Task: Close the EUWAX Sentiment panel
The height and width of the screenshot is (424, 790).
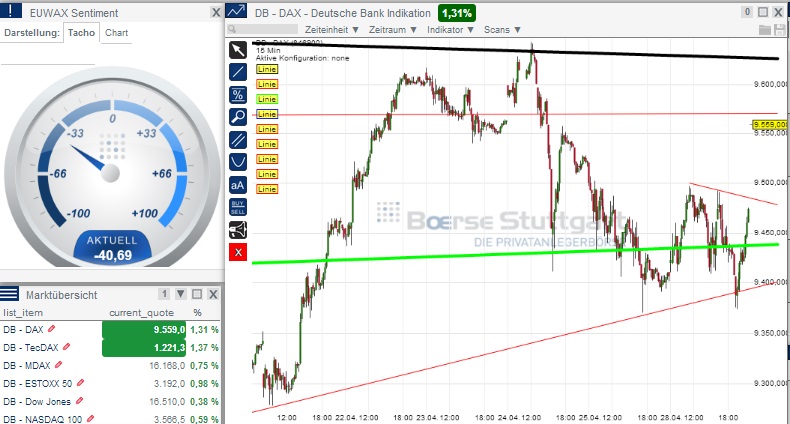Action: 216,13
